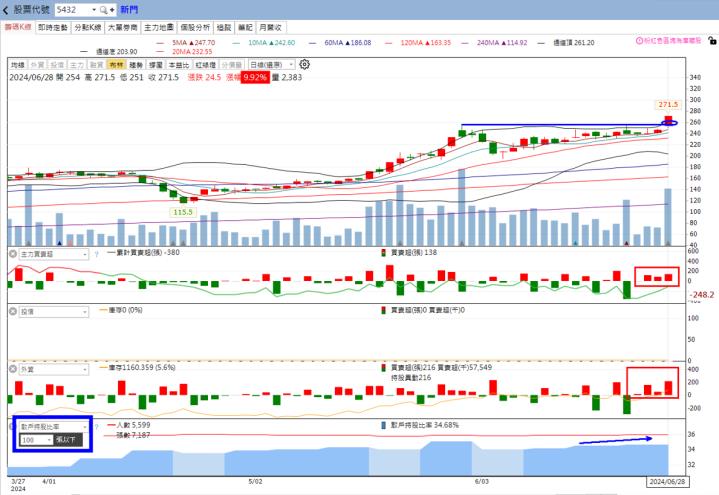The height and width of the screenshot is (495, 719).
Task: Open the 日線(還原) period dropdown
Action: click(271, 65)
